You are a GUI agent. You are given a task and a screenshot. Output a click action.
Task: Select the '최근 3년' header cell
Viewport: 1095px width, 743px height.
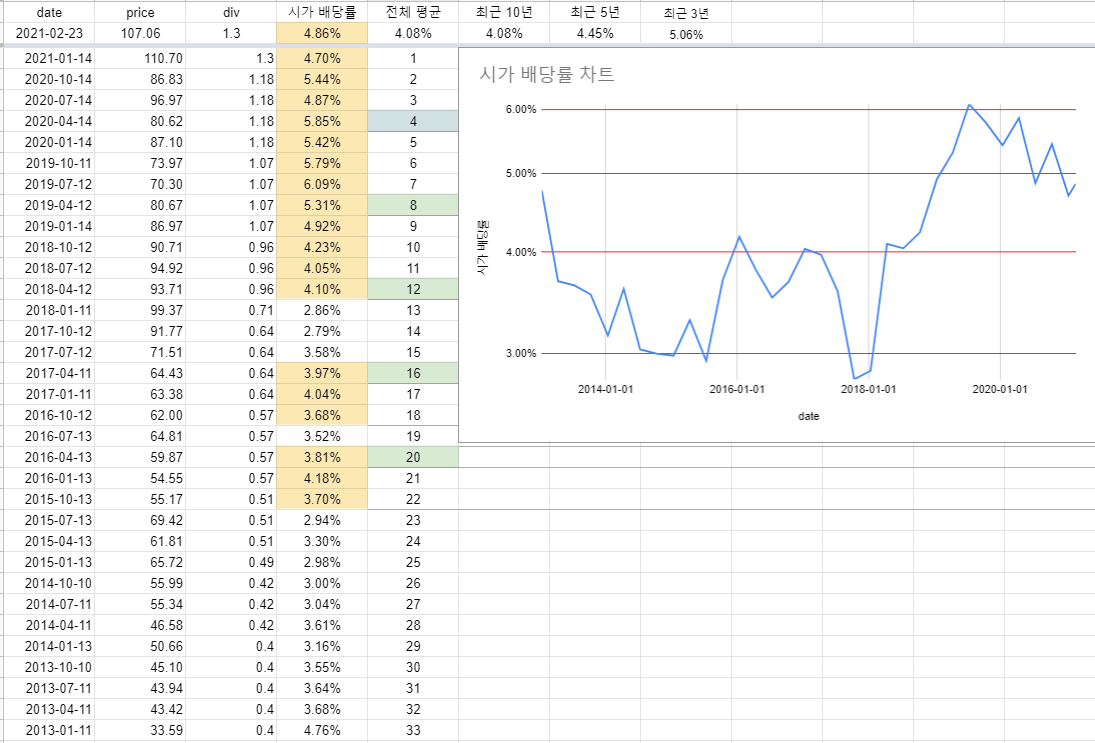pos(686,12)
